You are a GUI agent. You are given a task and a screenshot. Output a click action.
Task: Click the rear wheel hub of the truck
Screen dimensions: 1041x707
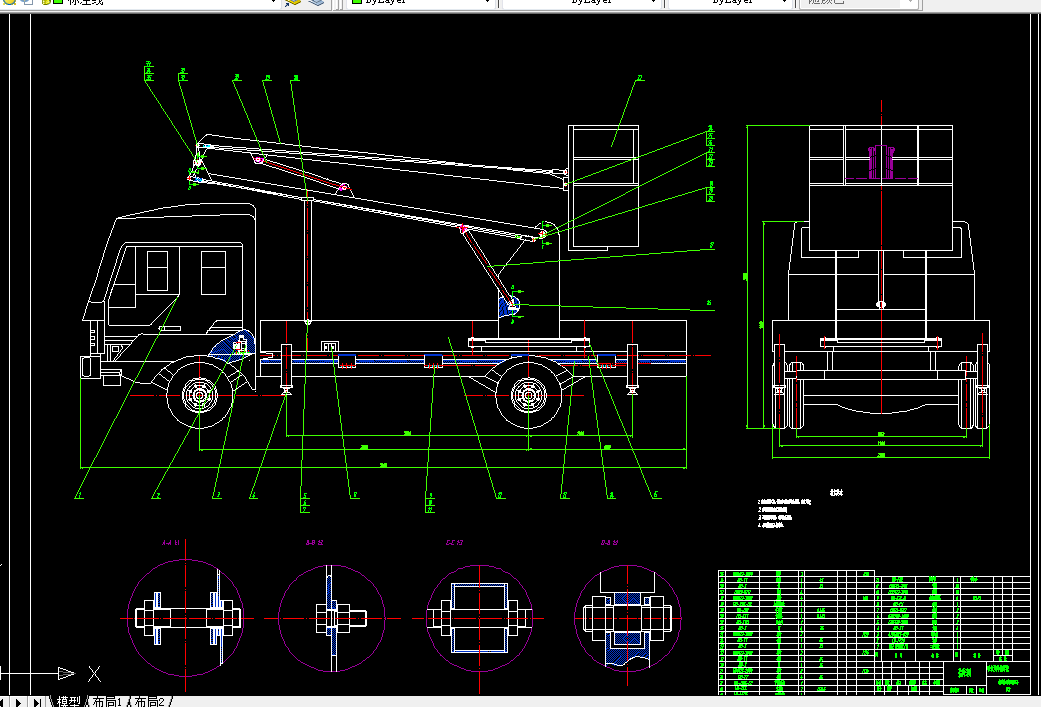click(528, 395)
